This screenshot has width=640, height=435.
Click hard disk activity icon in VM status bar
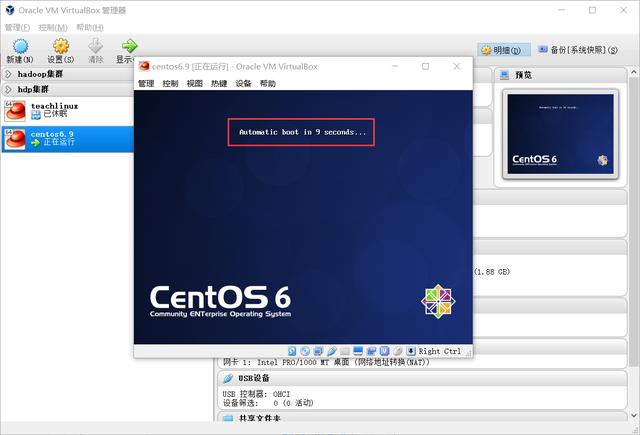(x=292, y=351)
